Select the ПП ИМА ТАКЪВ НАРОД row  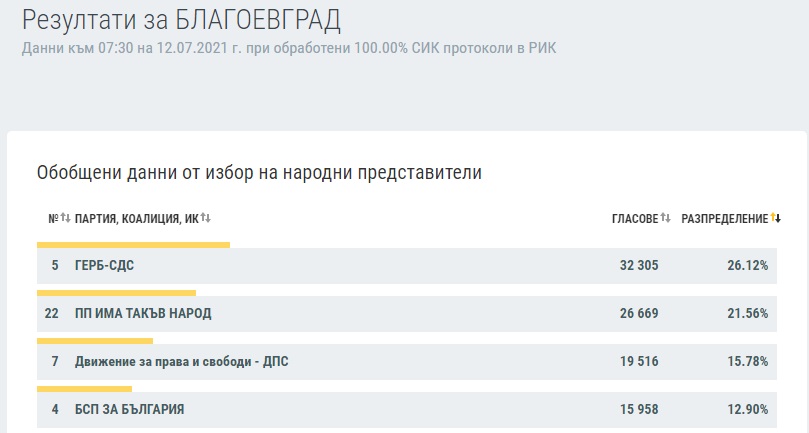pos(407,313)
